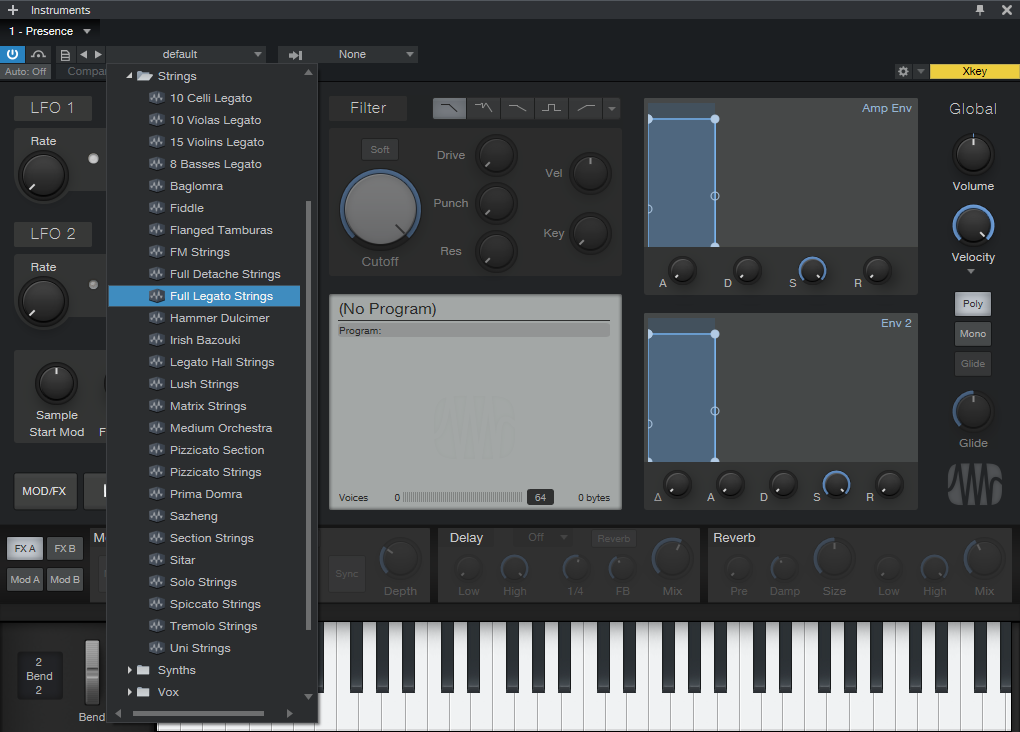
Task: Switch to FX A
Action: [x=25, y=549]
